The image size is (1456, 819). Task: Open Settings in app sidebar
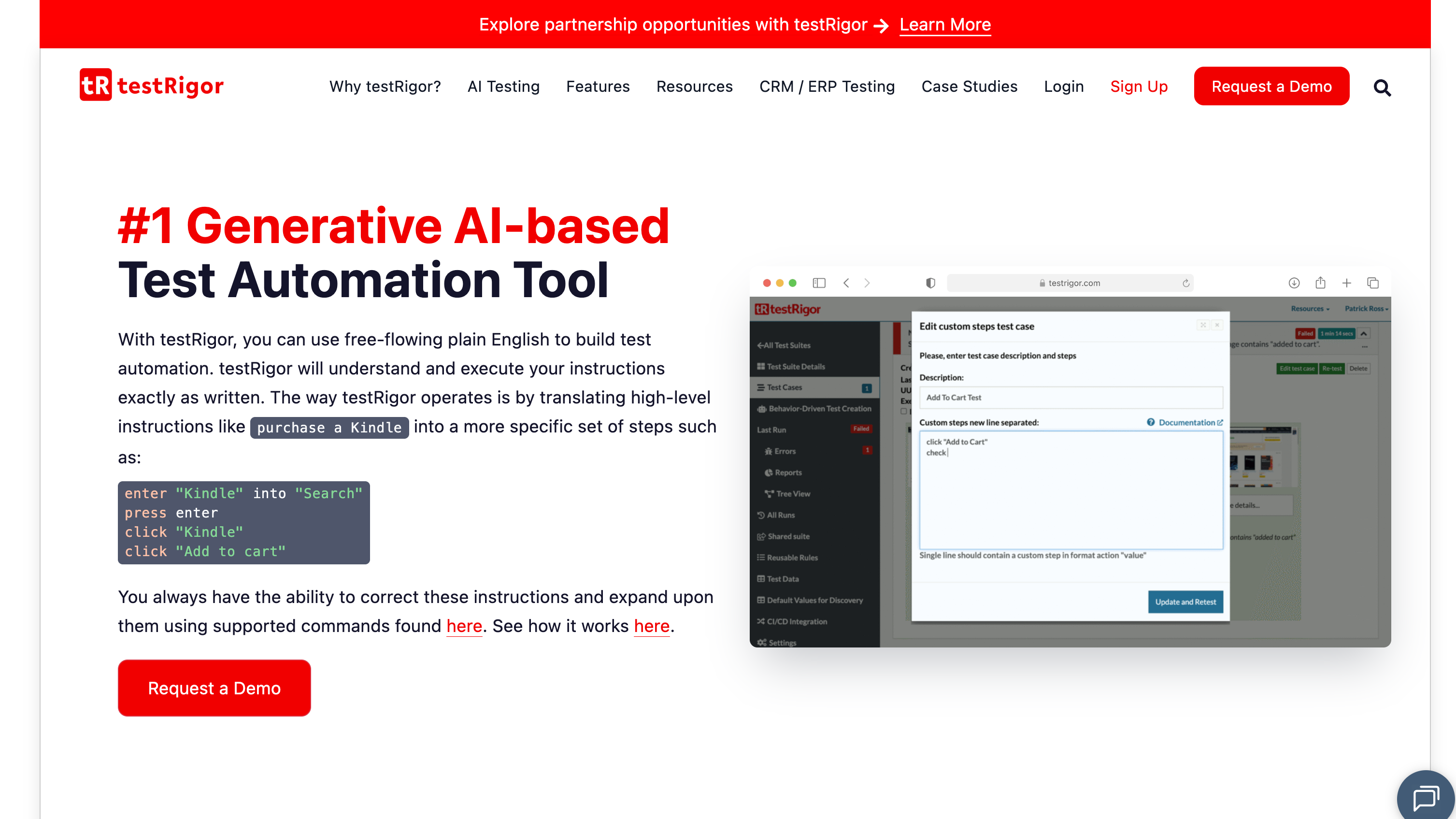pyautogui.click(x=777, y=643)
